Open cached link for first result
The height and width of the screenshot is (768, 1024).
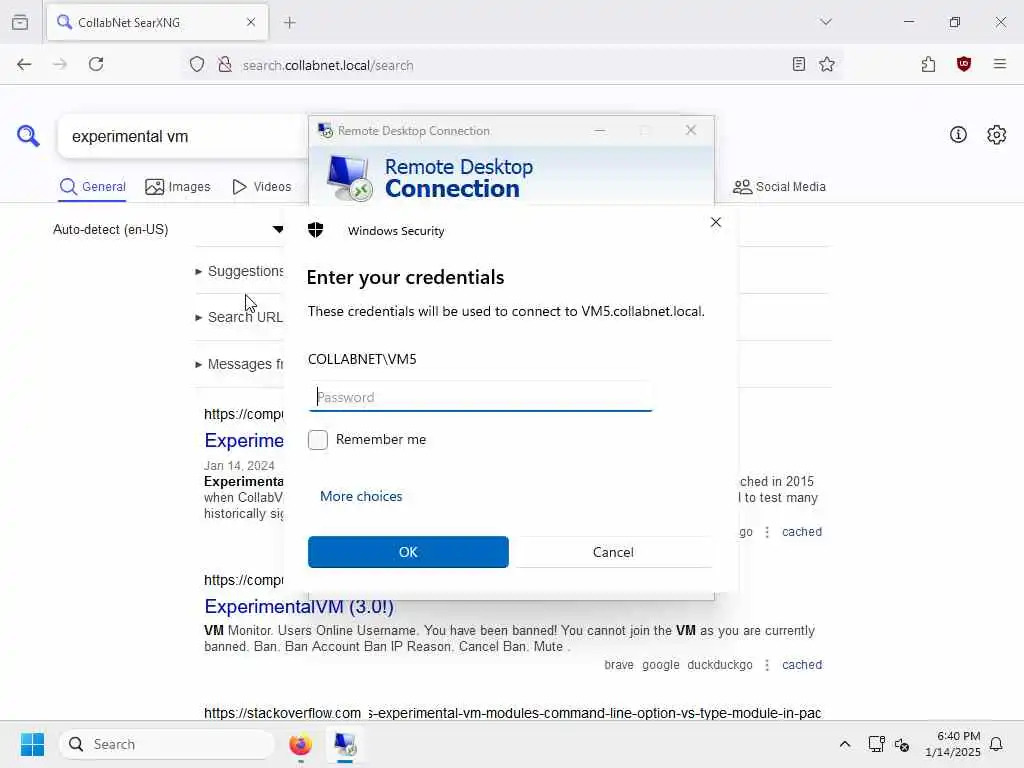pos(802,532)
